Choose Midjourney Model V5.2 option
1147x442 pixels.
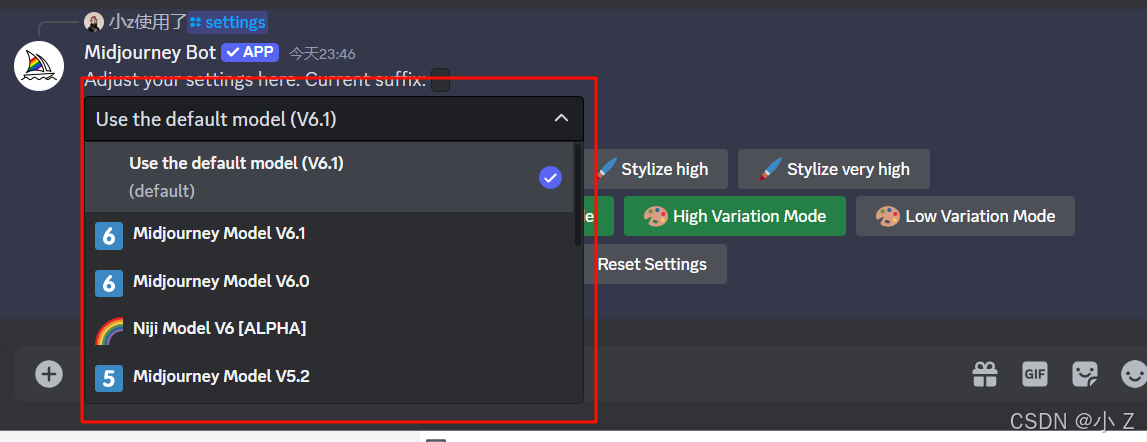(328, 377)
